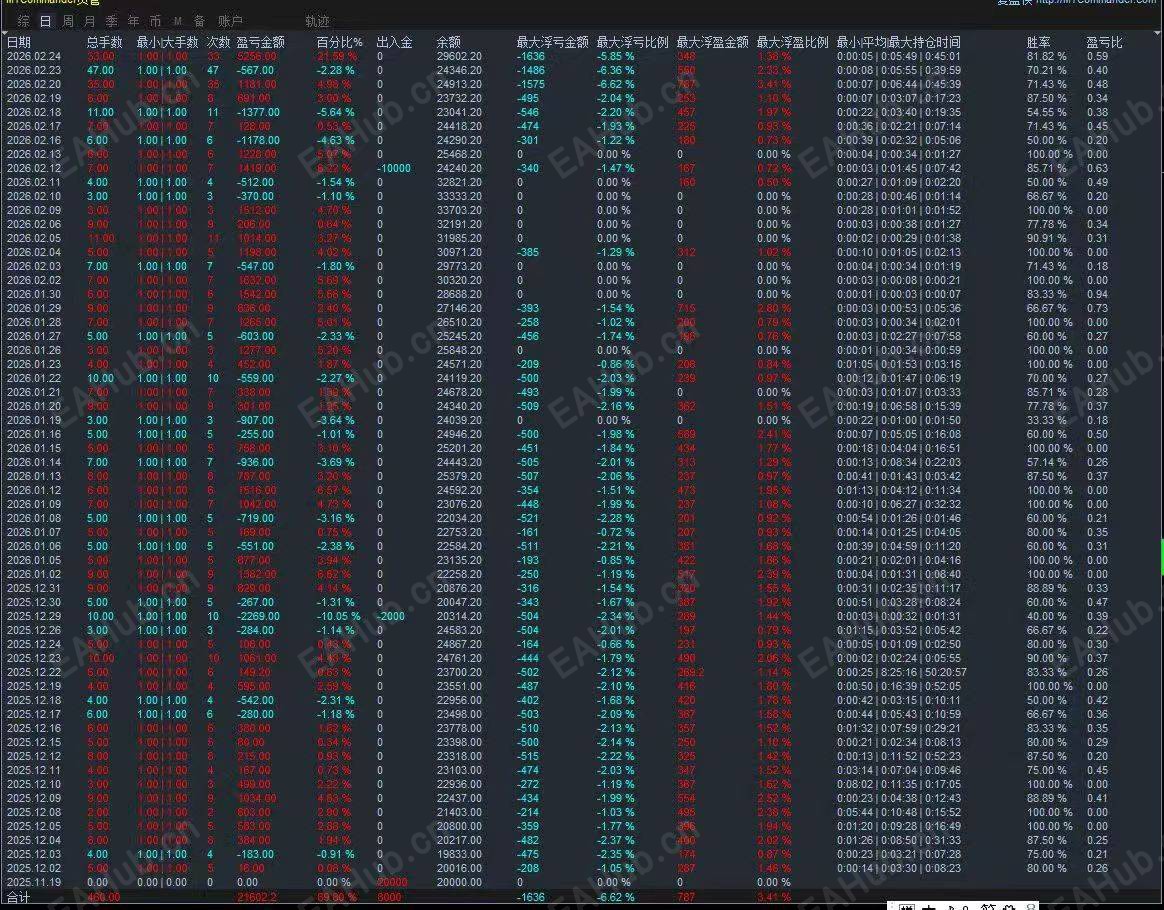The width and height of the screenshot is (1164, 910).
Task: Click the 8000 total deposit cell
Action: pos(389,897)
